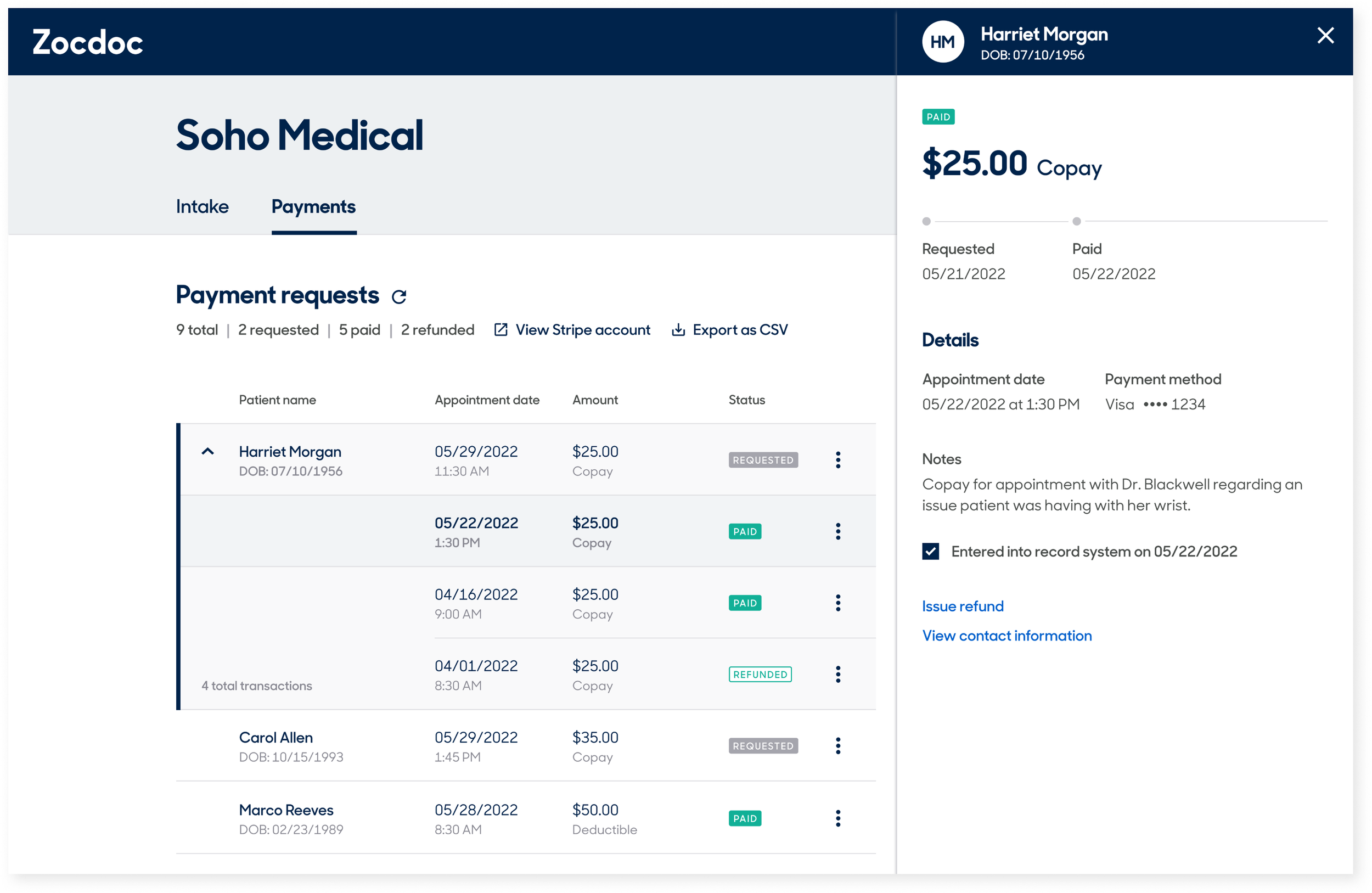Uncheck Entered into record system checkbox

[x=930, y=552]
